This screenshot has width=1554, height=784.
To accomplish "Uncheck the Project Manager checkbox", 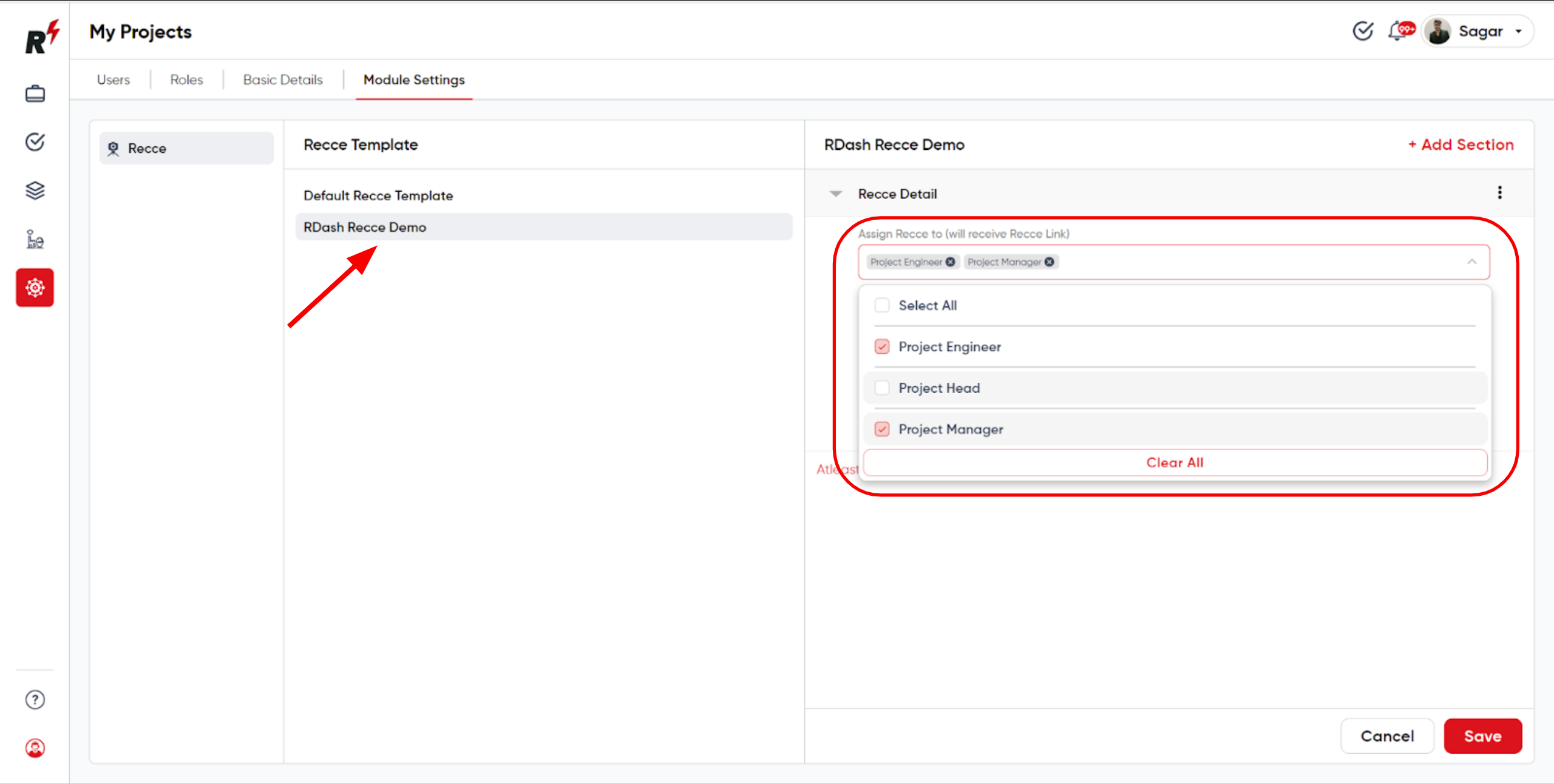I will 882,429.
